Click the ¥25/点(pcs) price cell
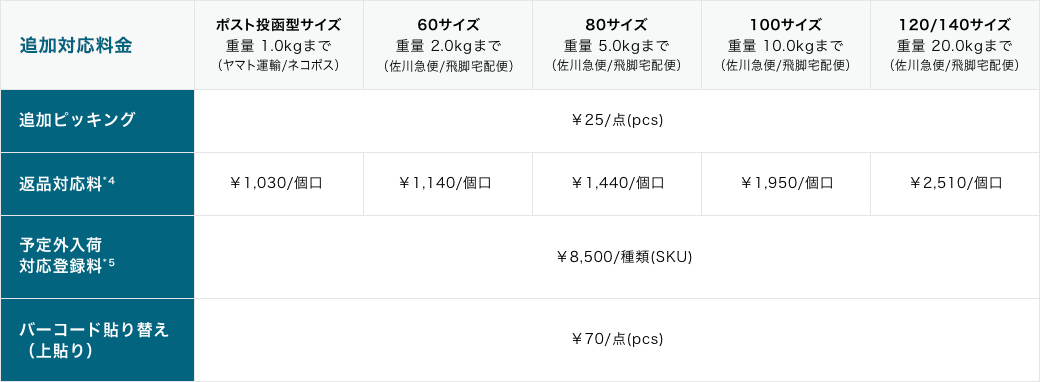The image size is (1040, 382). (x=617, y=121)
